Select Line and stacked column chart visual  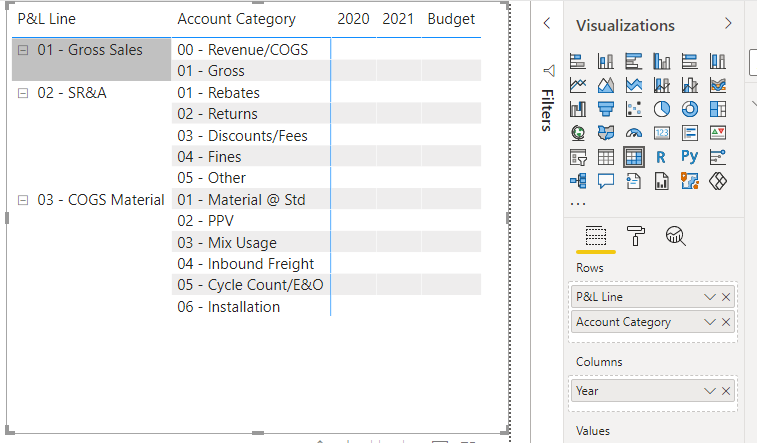(x=662, y=85)
